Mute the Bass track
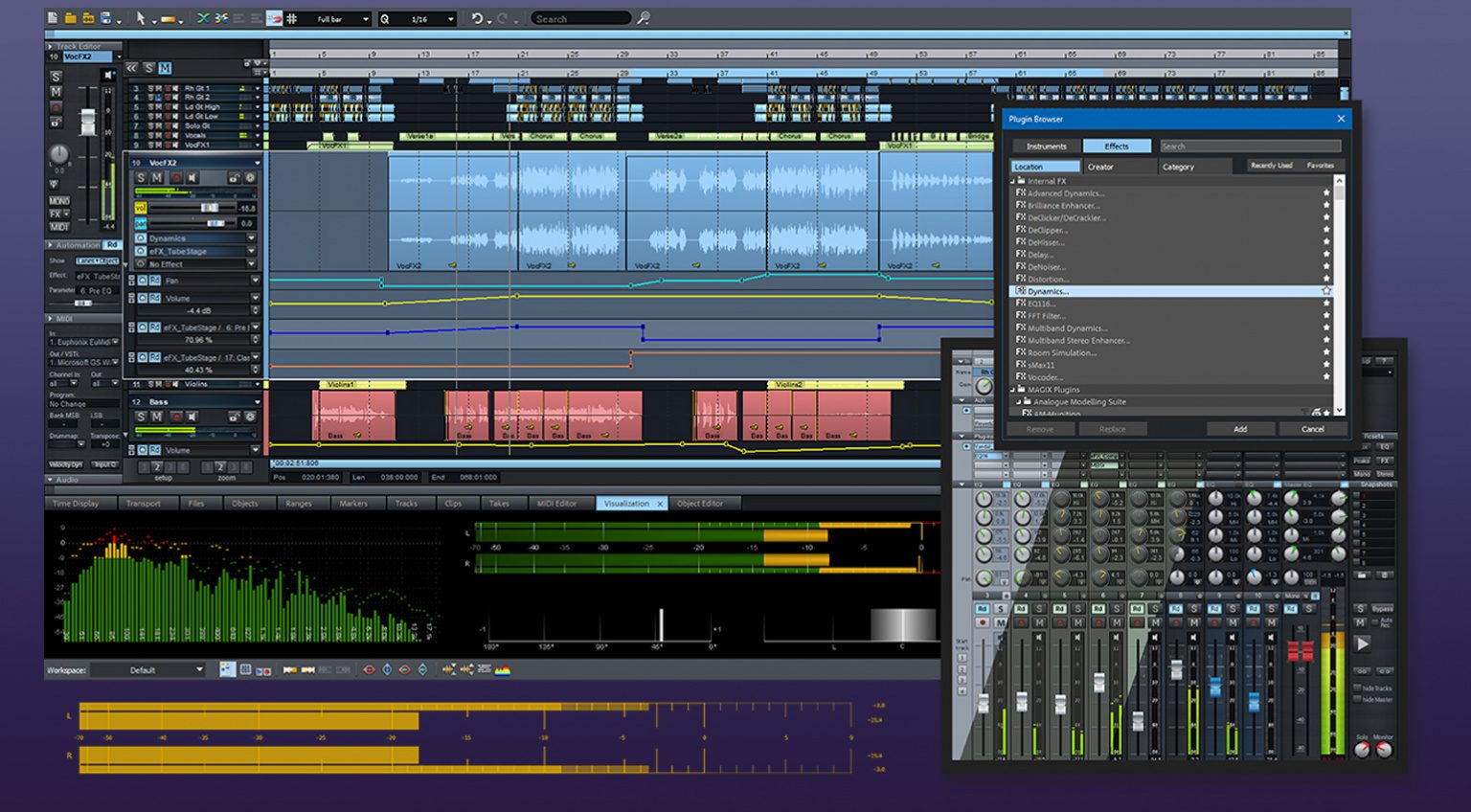1471x812 pixels. click(157, 417)
